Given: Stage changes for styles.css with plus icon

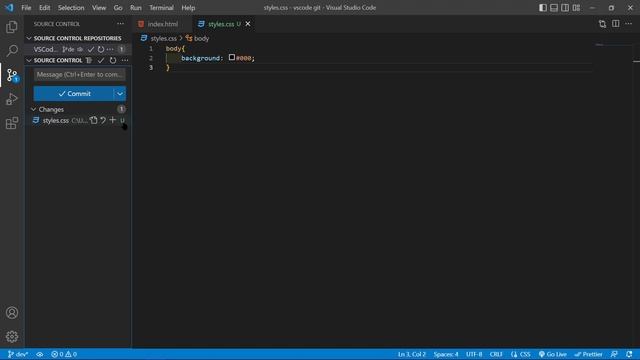Looking at the screenshot, I should pyautogui.click(x=113, y=120).
